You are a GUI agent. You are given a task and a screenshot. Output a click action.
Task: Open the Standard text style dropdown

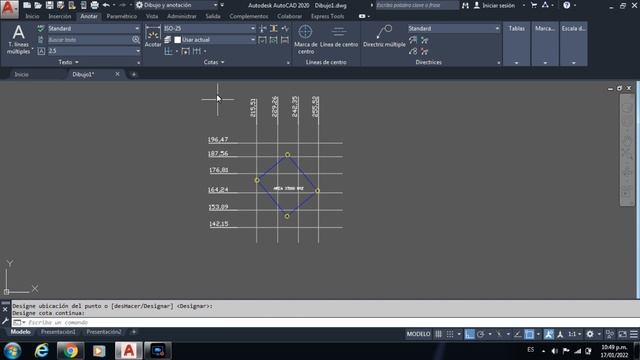94,28
